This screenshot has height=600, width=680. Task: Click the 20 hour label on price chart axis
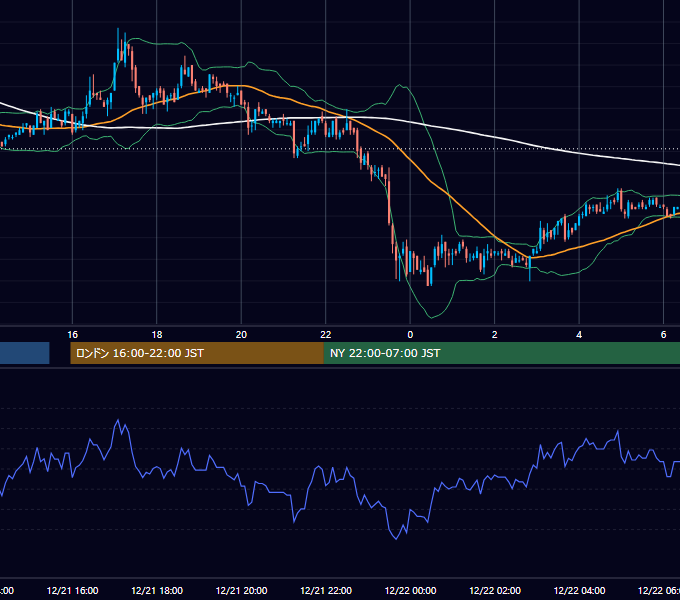[241, 335]
